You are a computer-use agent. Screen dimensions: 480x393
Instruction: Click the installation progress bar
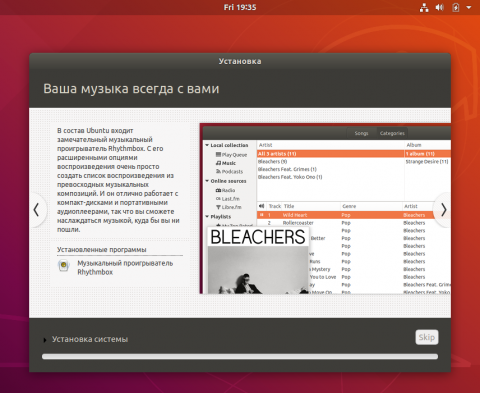coord(240,357)
